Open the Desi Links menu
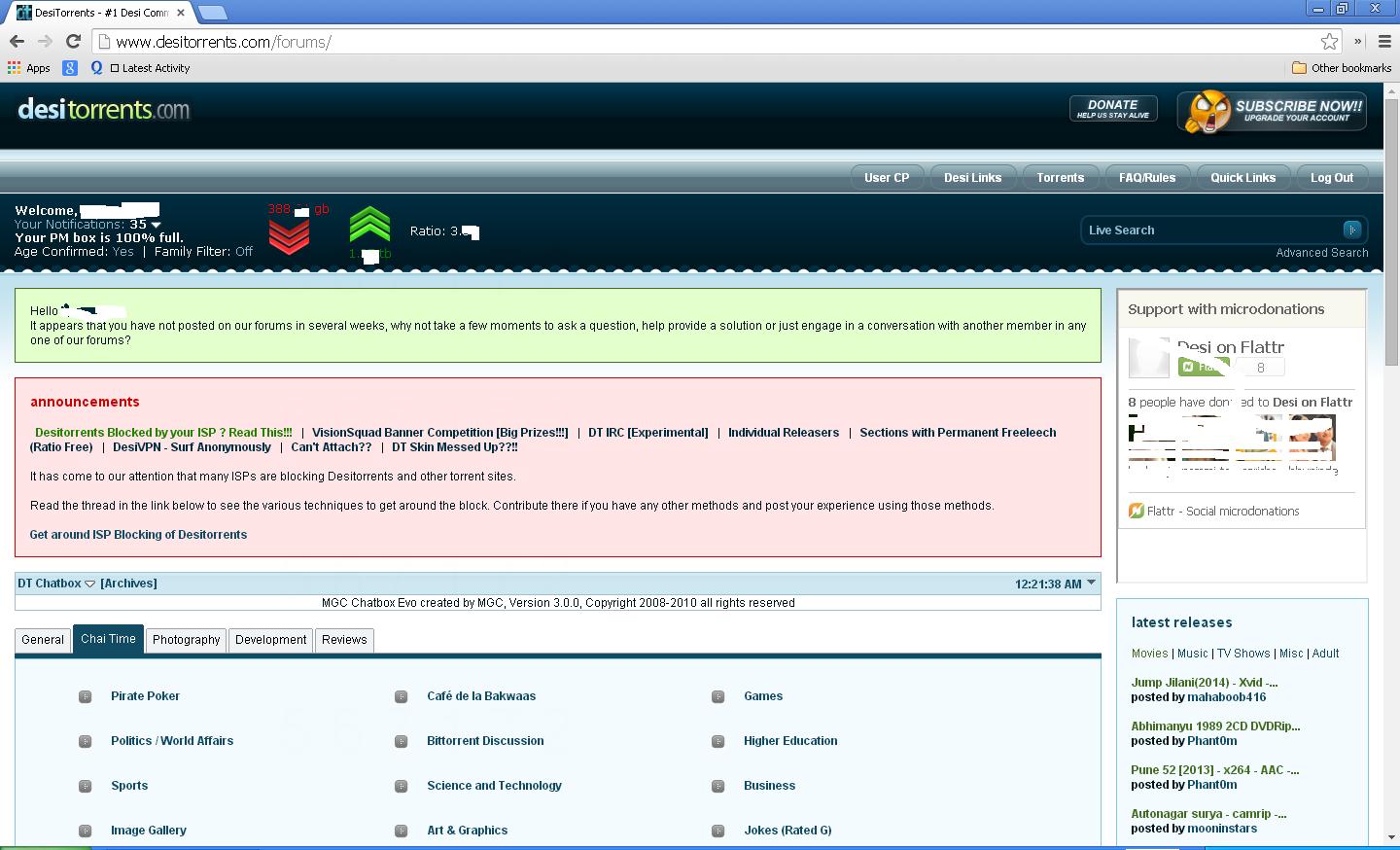 [972, 178]
